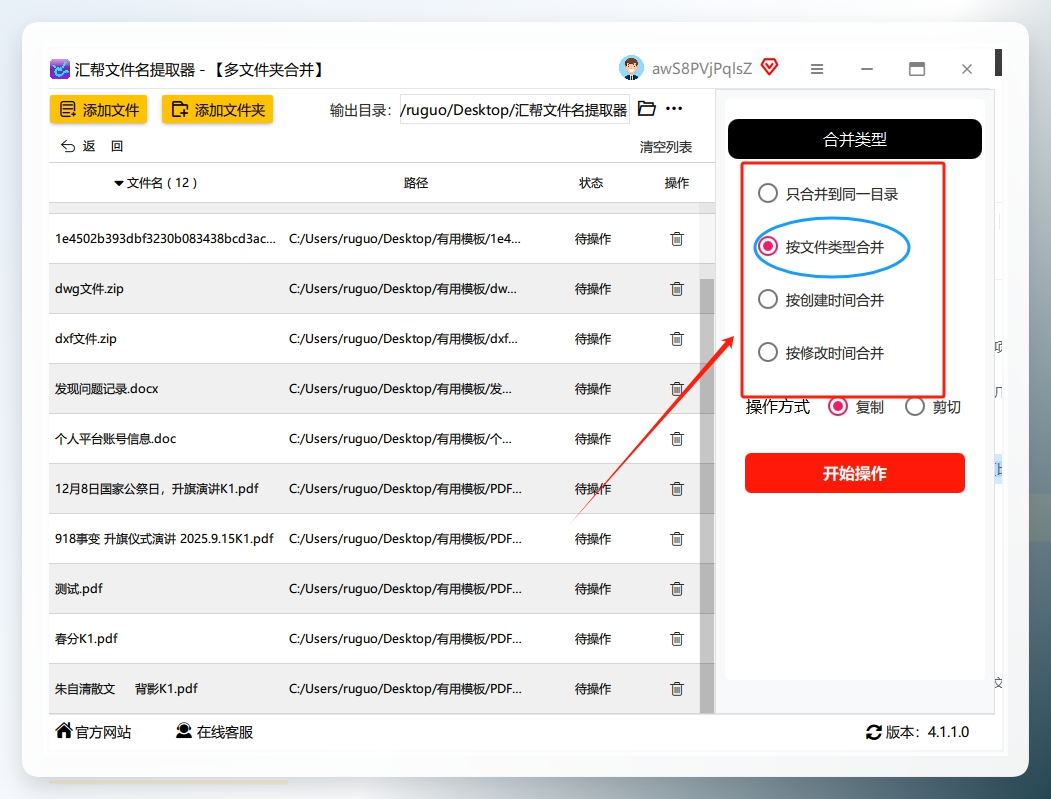Minimize the application window
Screen dimensions: 1051x799
(x=867, y=69)
